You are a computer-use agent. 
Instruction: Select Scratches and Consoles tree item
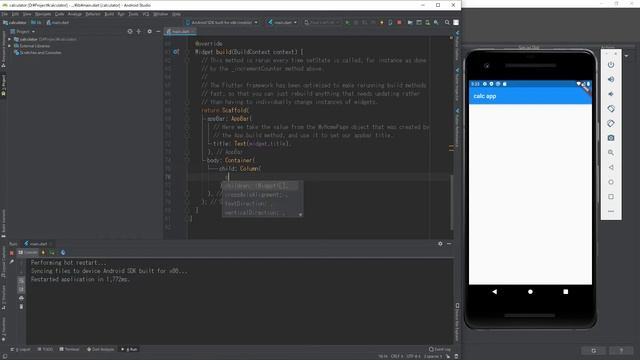point(38,53)
